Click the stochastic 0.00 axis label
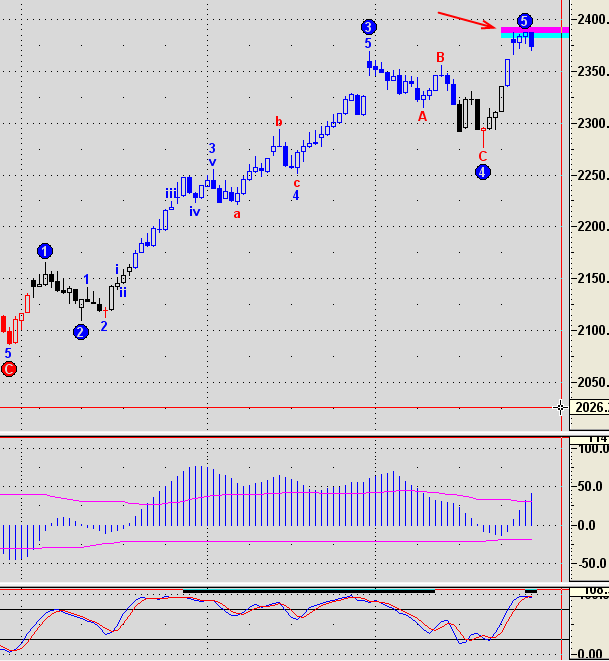Screen dimensions: 609x661 [x=590, y=654]
